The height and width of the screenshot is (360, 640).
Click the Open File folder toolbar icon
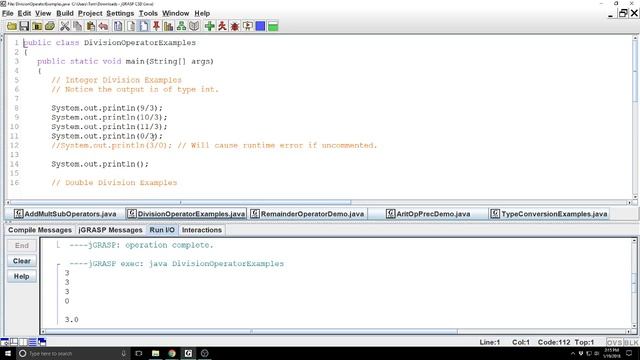coord(11,27)
